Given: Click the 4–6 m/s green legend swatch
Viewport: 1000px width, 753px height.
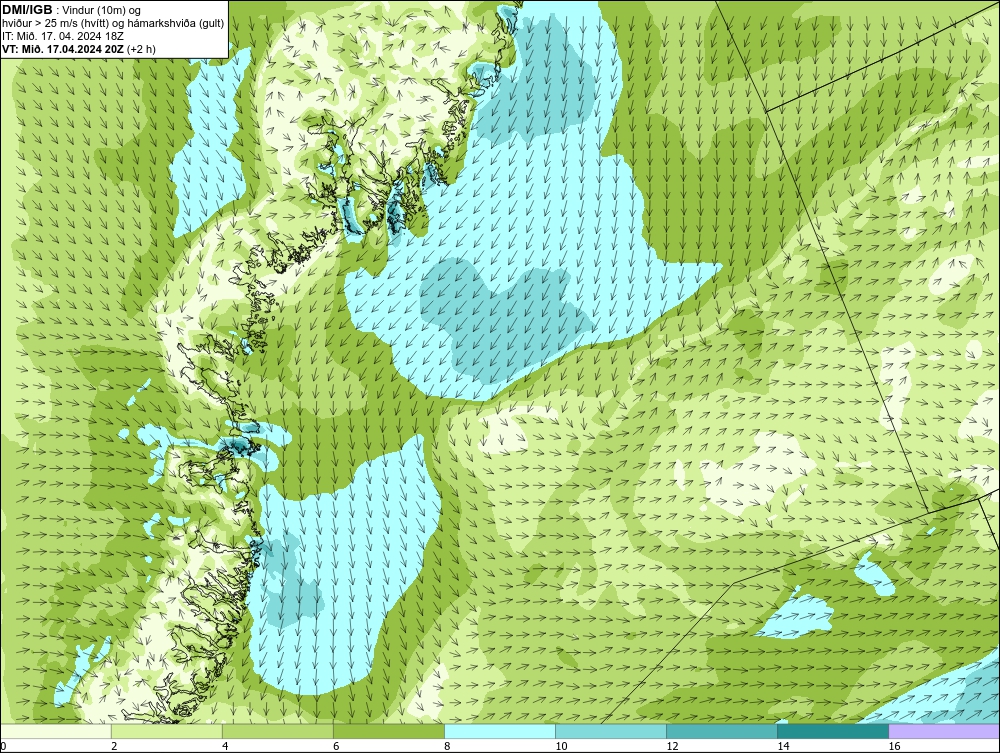Looking at the screenshot, I should coord(277,731).
